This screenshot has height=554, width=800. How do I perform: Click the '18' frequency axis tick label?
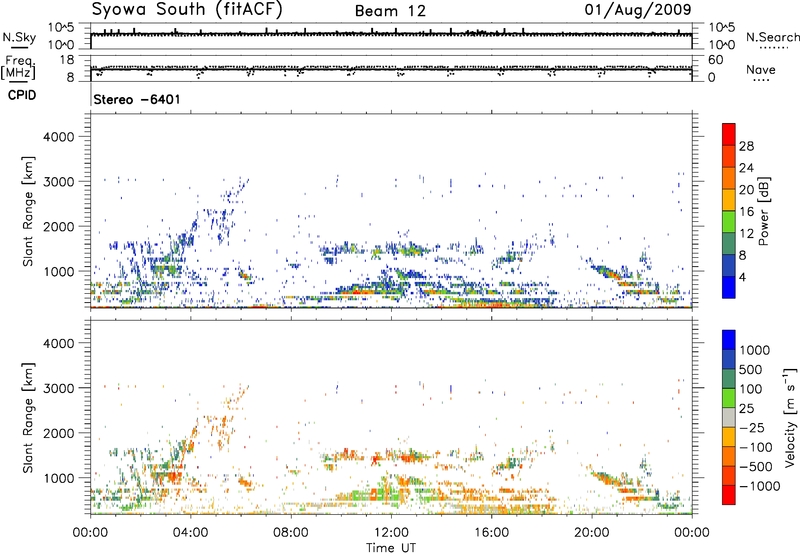[67, 60]
